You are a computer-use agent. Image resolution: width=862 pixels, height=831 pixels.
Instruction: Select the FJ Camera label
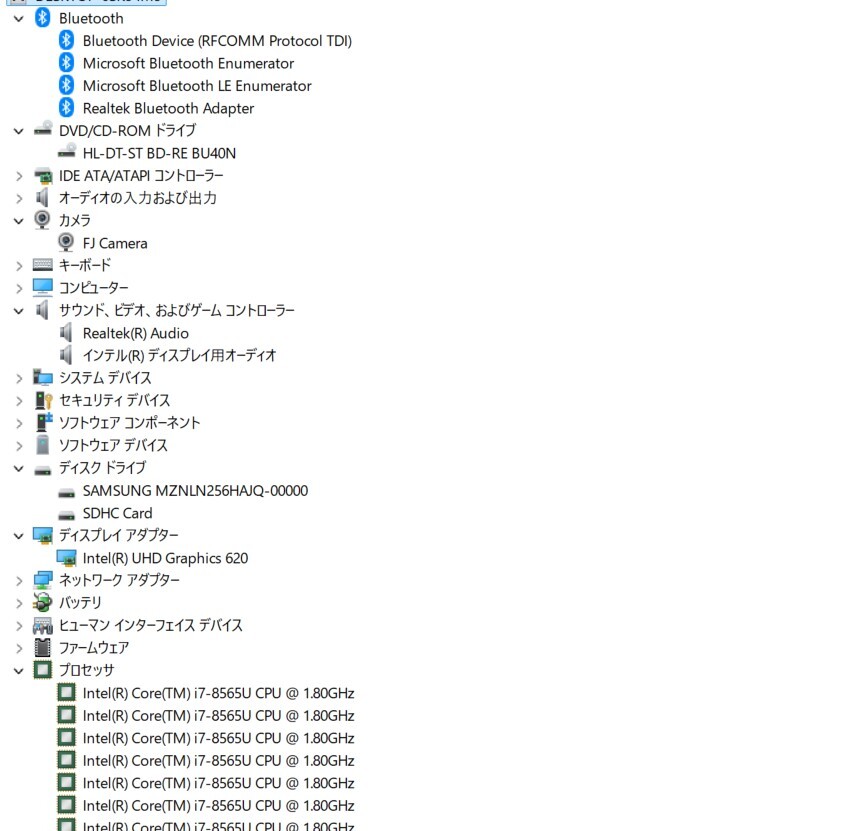click(x=115, y=243)
